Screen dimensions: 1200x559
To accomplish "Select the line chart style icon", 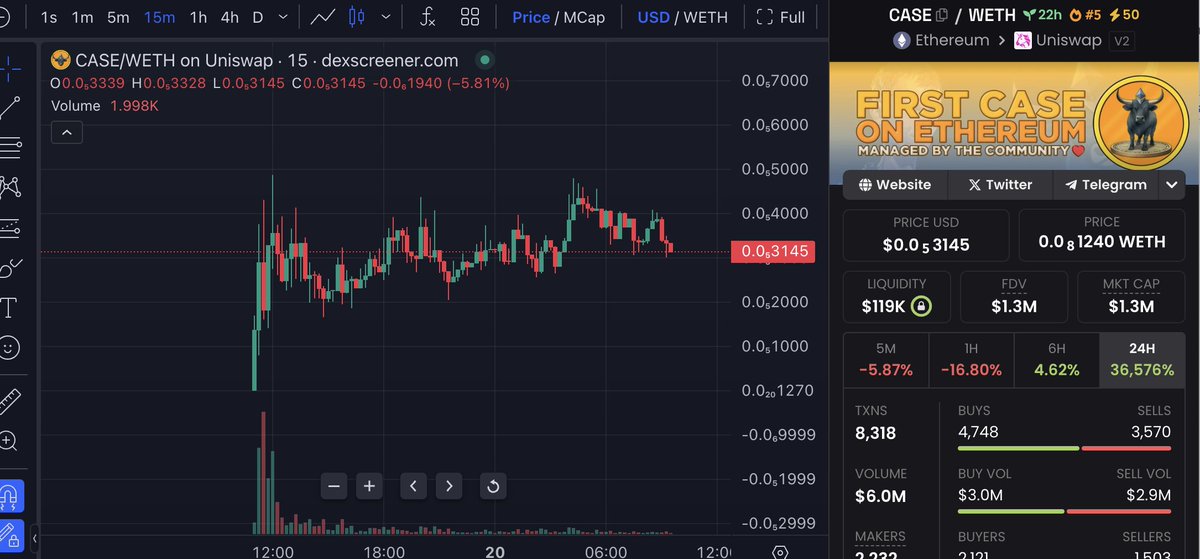I will point(323,17).
